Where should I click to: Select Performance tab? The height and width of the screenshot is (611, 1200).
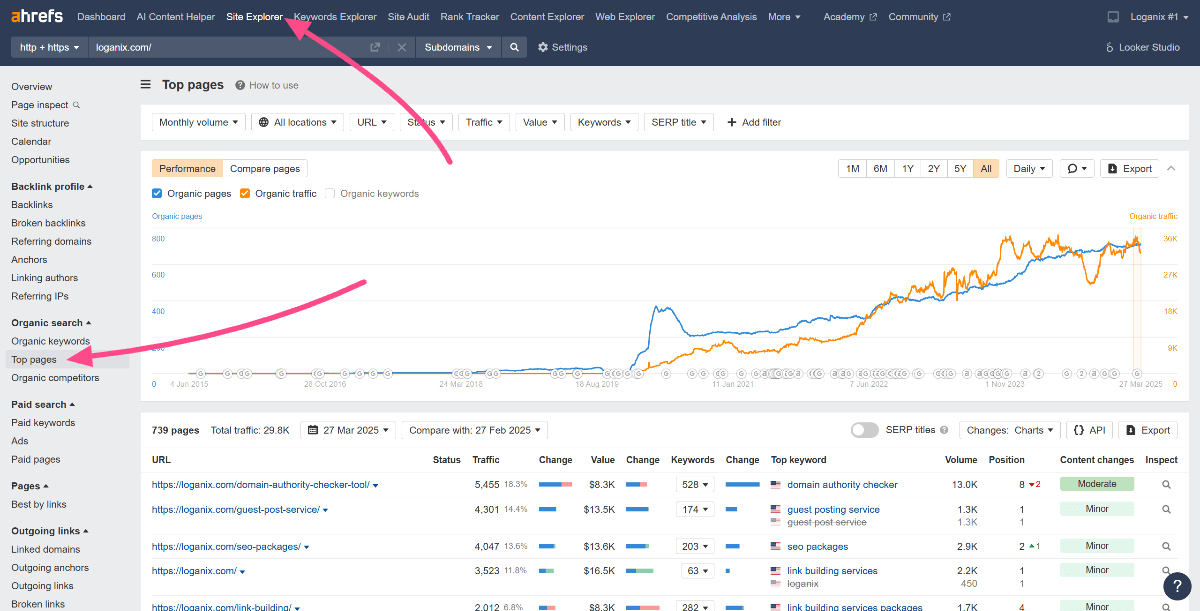[187, 169]
